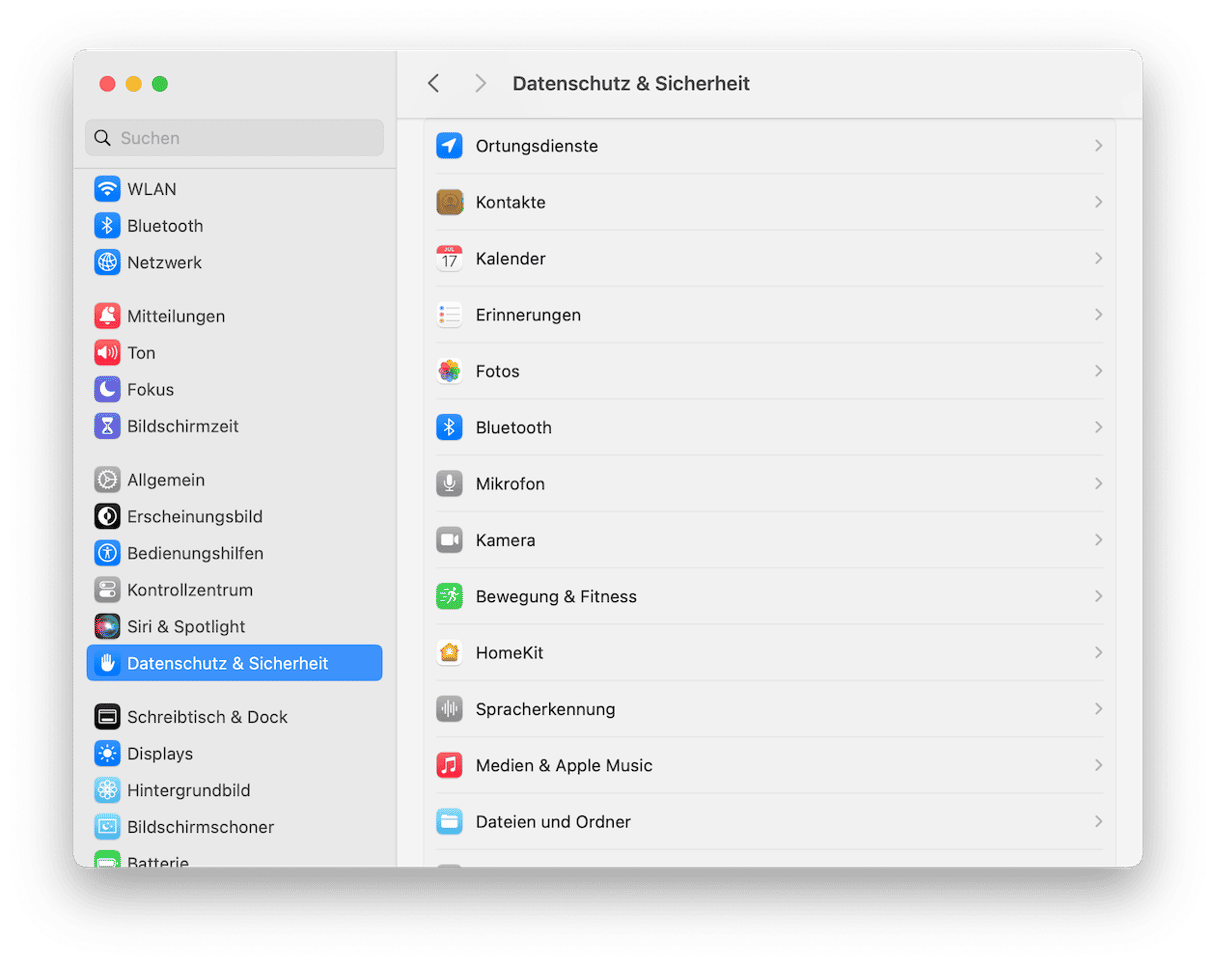This screenshot has height=964, width=1216.
Task: Click the Ortungsdienste arrow icon
Action: [x=449, y=146]
